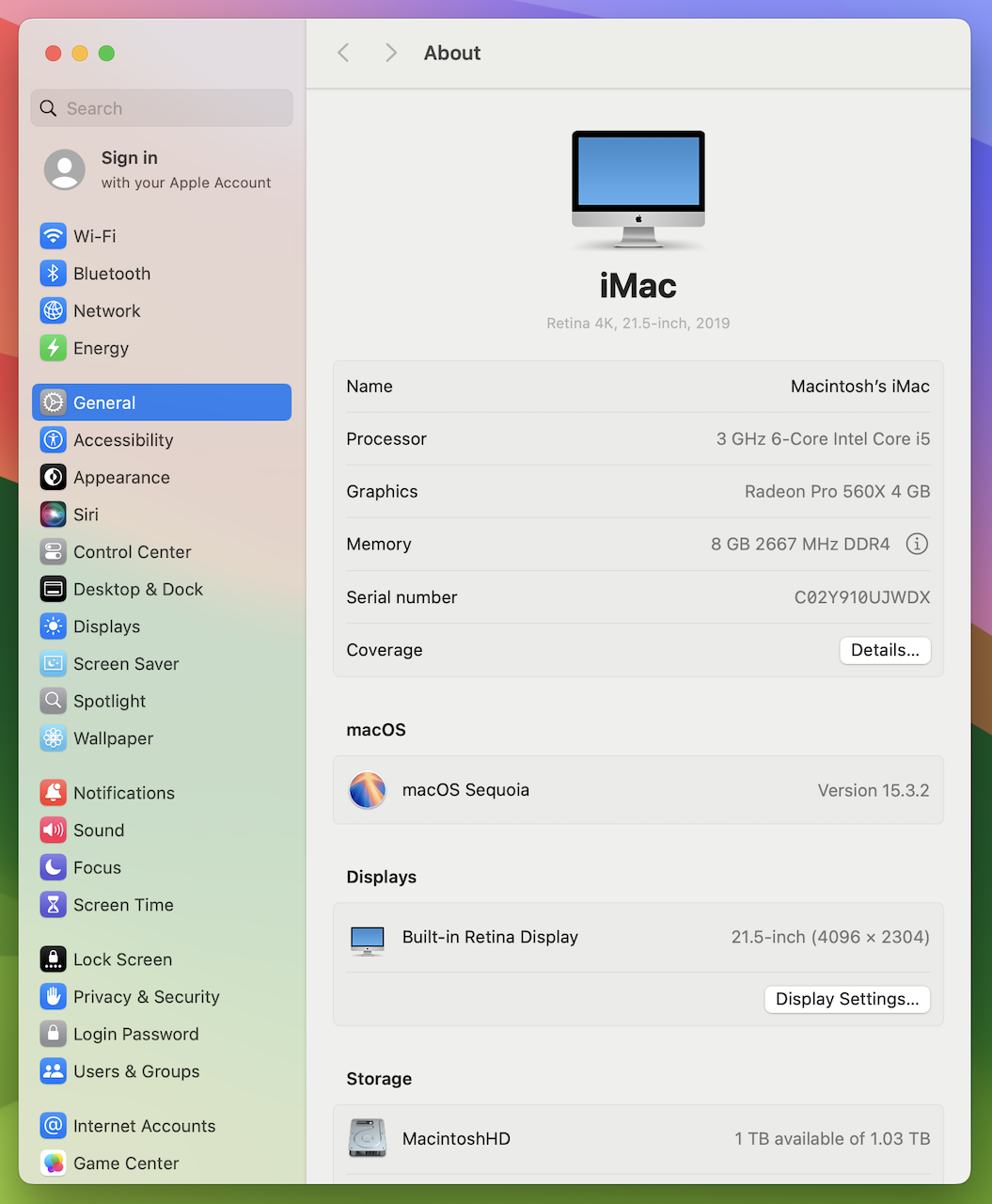Click the MacintoshHD drive icon
This screenshot has height=1204, width=992.
[x=368, y=1138]
